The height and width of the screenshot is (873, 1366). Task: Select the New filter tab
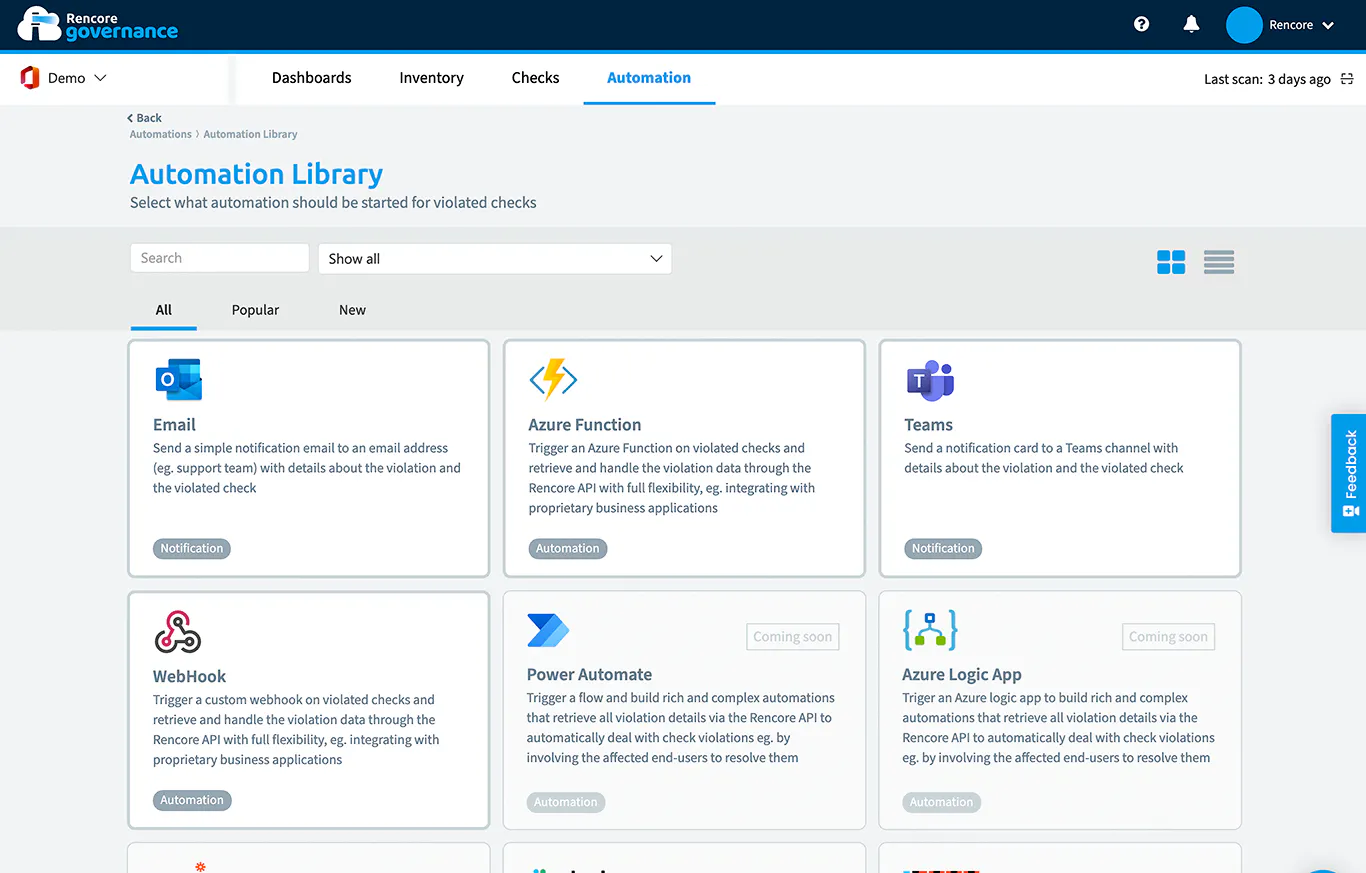(x=352, y=310)
